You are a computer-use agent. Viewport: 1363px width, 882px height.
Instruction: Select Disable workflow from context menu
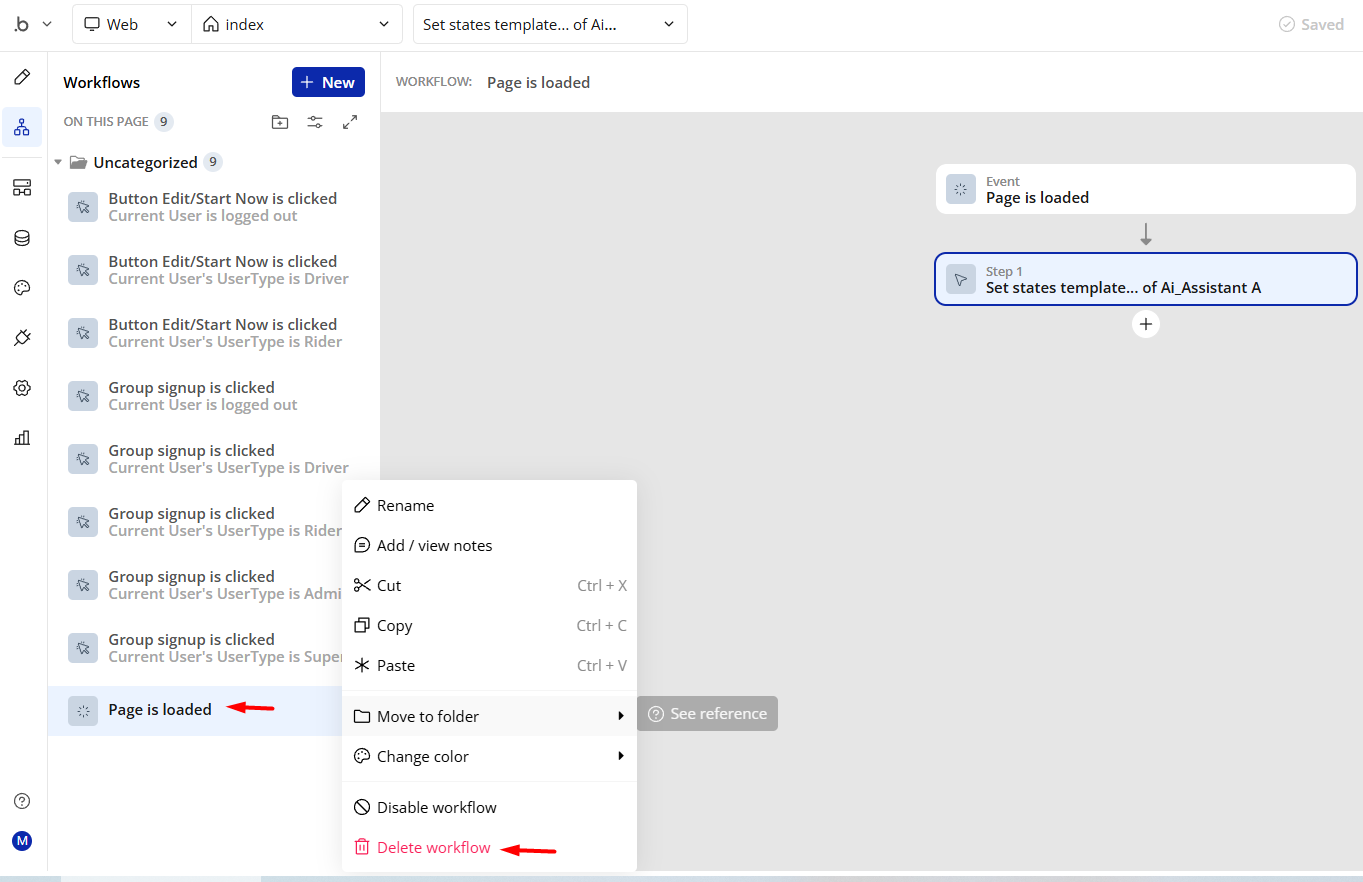(436, 807)
